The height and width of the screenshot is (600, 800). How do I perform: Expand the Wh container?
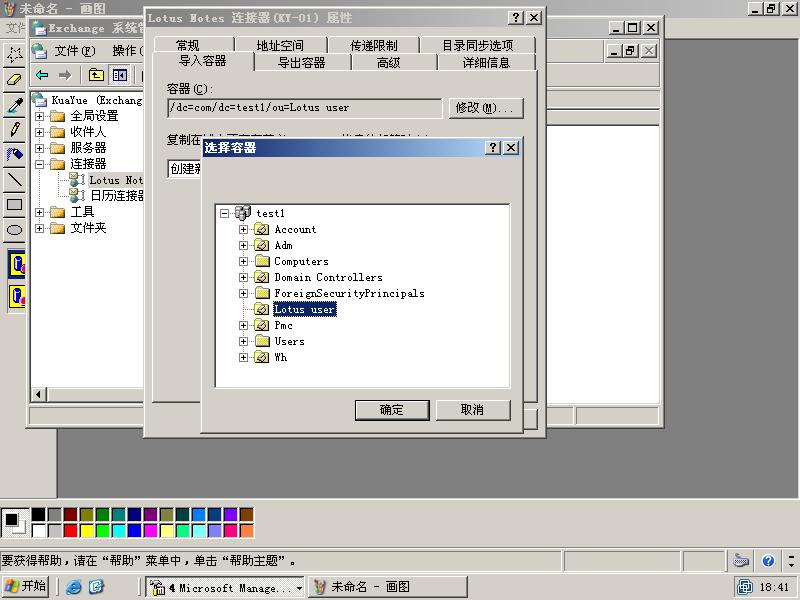[243, 358]
